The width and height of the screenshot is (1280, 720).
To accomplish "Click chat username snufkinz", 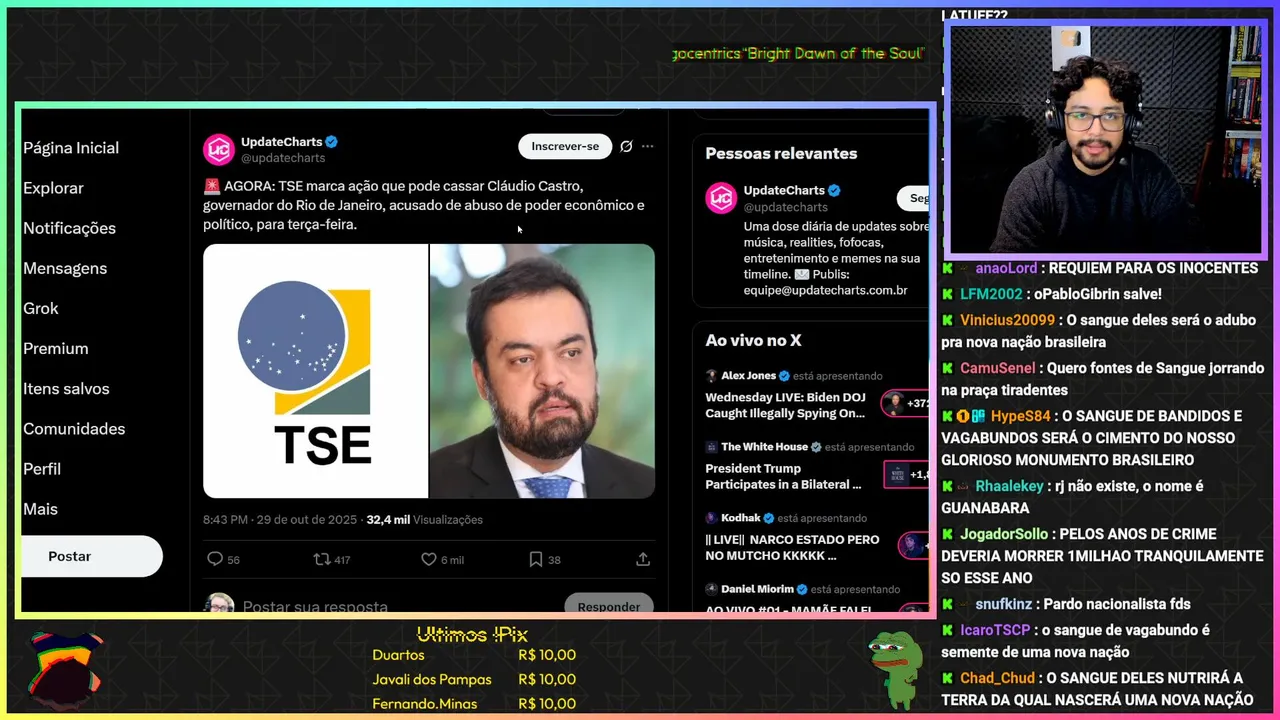I will [x=1003, y=604].
